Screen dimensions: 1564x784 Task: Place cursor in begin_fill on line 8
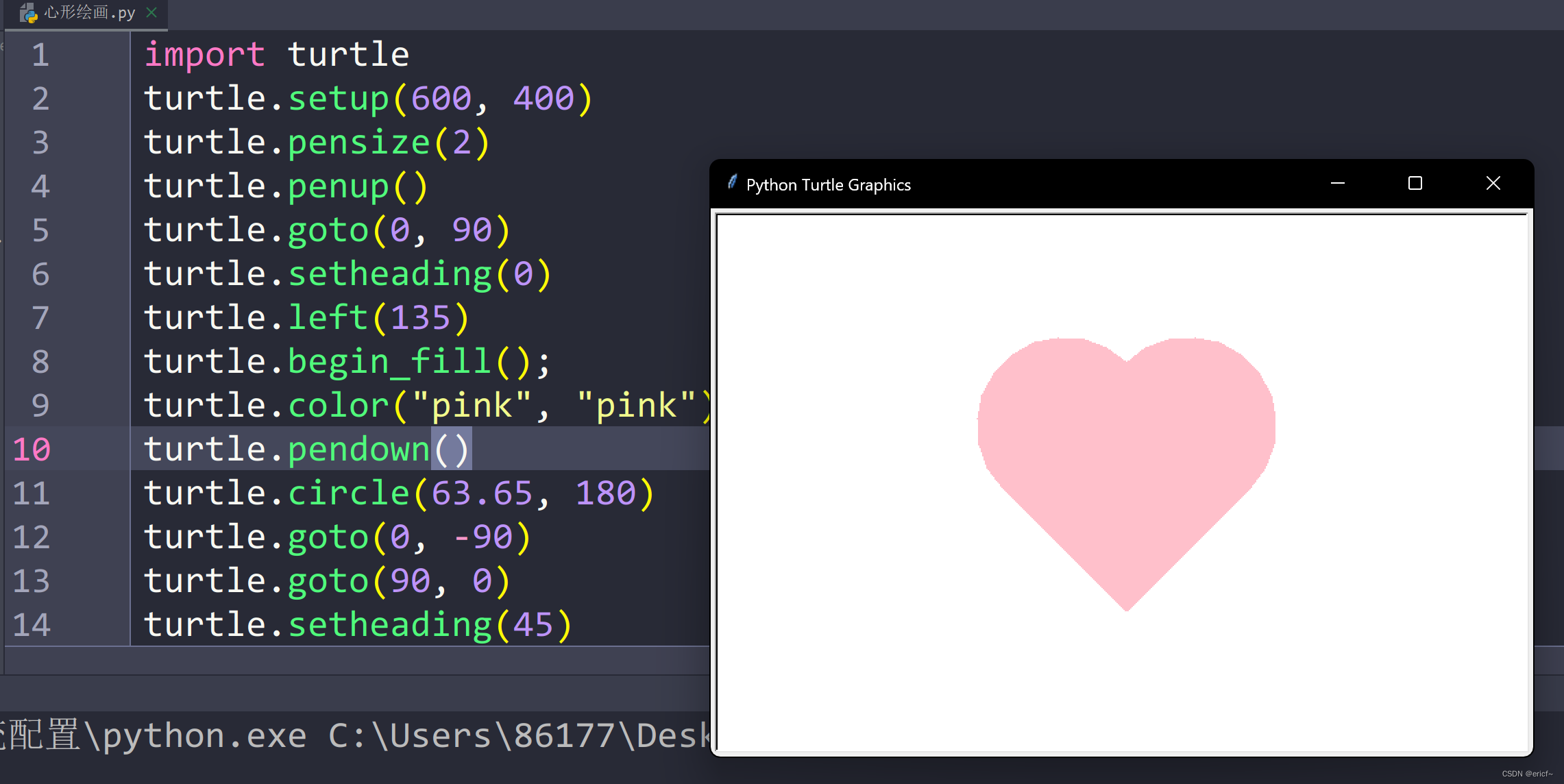[x=389, y=362]
